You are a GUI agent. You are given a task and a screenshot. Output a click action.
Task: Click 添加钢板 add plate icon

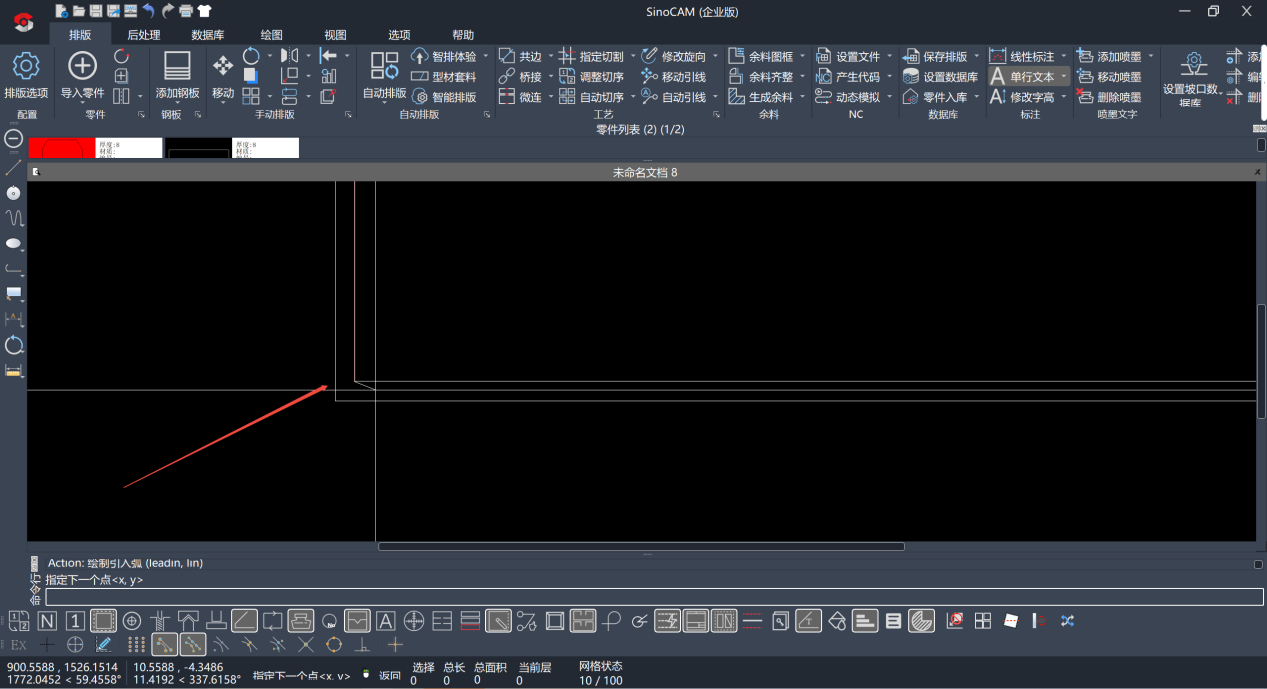click(x=177, y=67)
